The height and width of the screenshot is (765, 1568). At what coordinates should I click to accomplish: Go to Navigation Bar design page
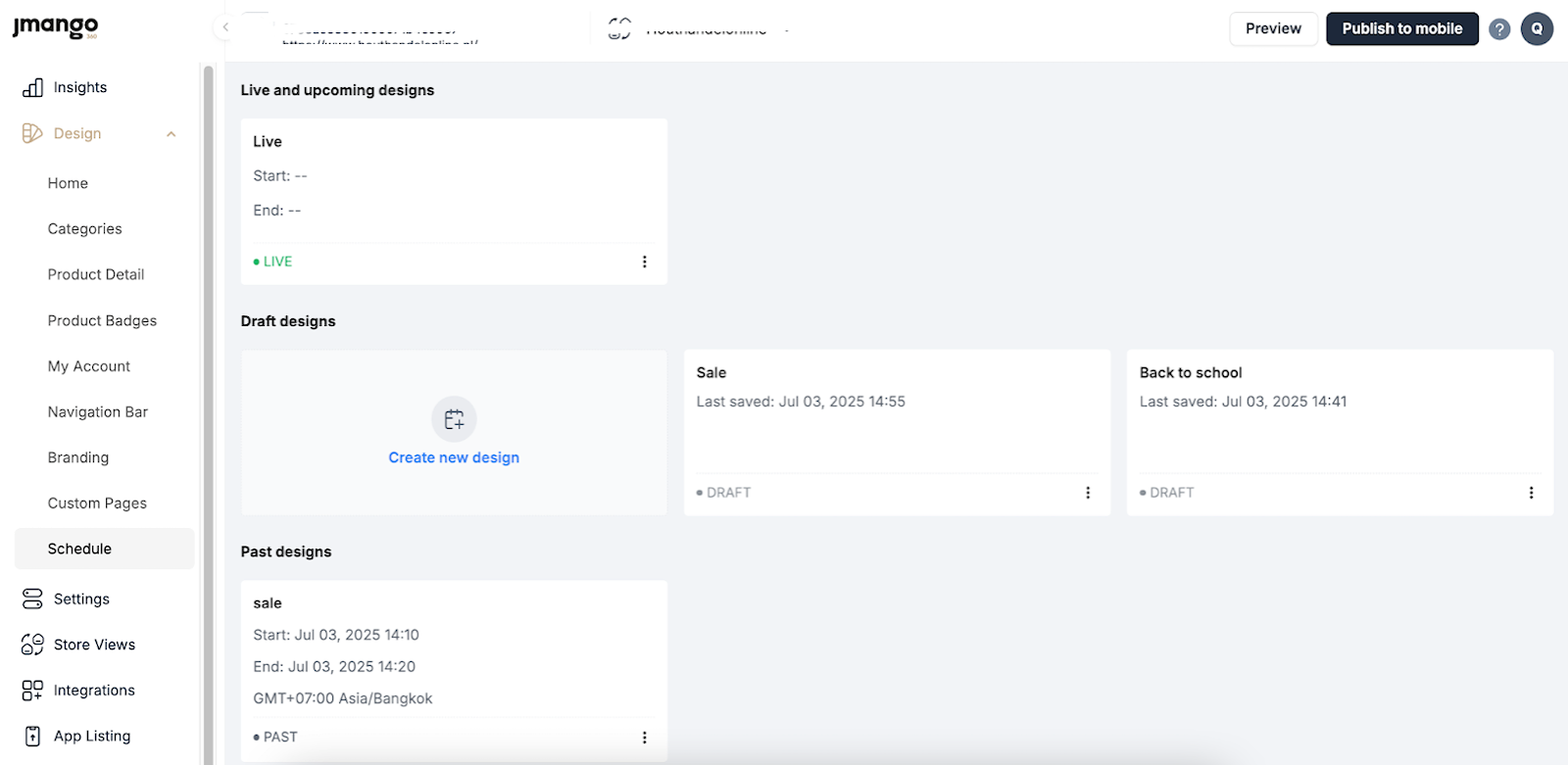pyautogui.click(x=98, y=412)
